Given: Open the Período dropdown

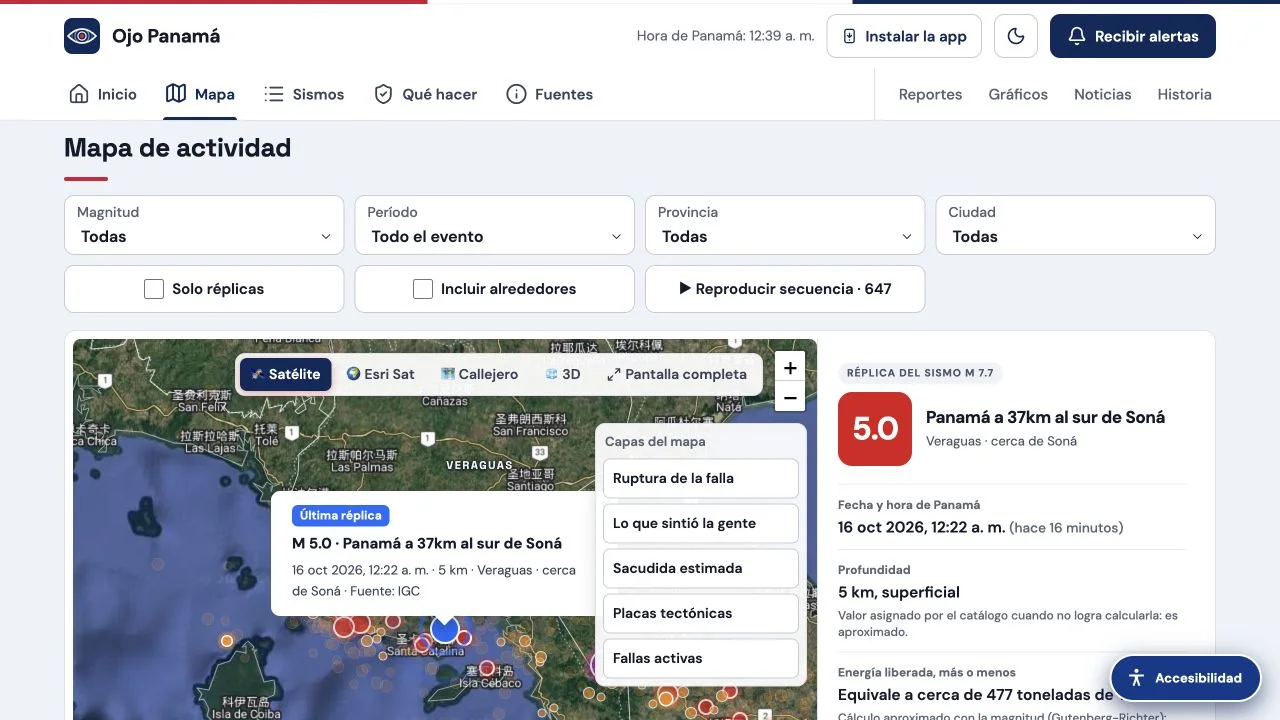Looking at the screenshot, I should point(495,225).
